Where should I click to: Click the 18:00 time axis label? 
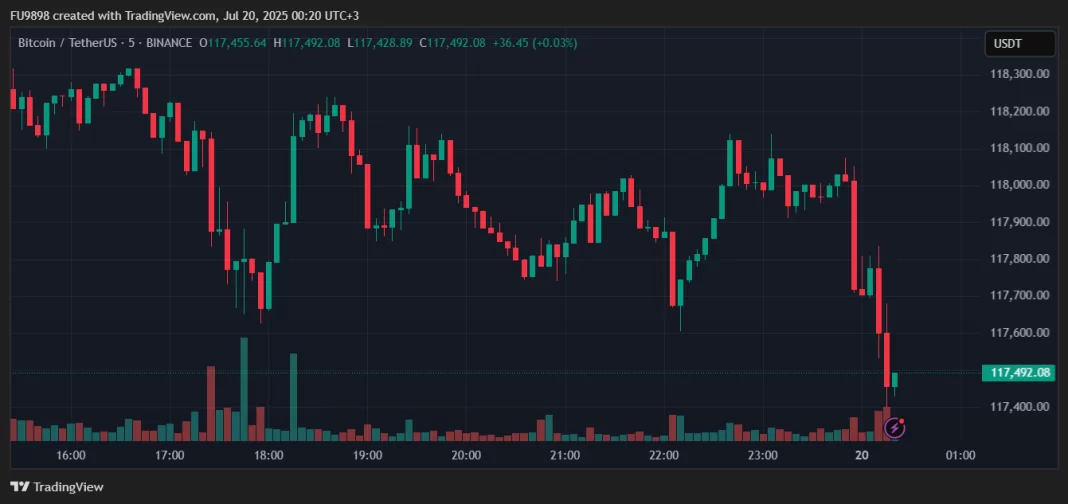tap(268, 455)
